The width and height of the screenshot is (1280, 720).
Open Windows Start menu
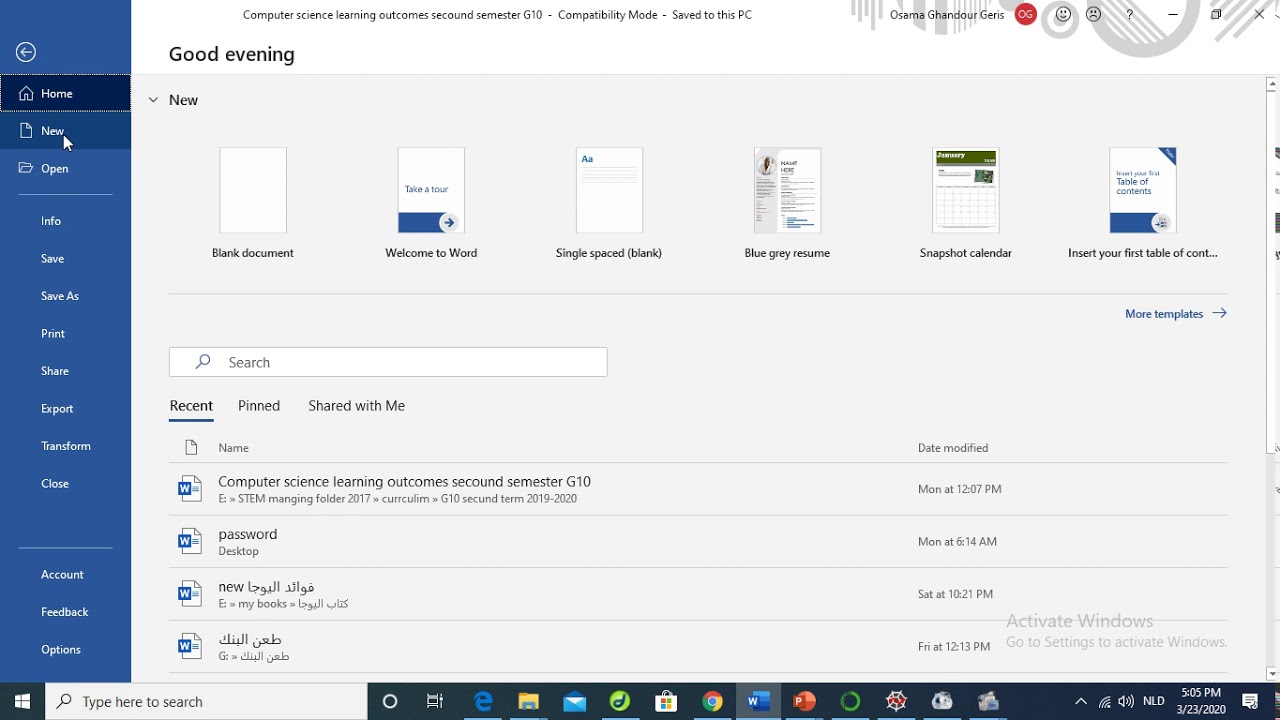coord(22,701)
